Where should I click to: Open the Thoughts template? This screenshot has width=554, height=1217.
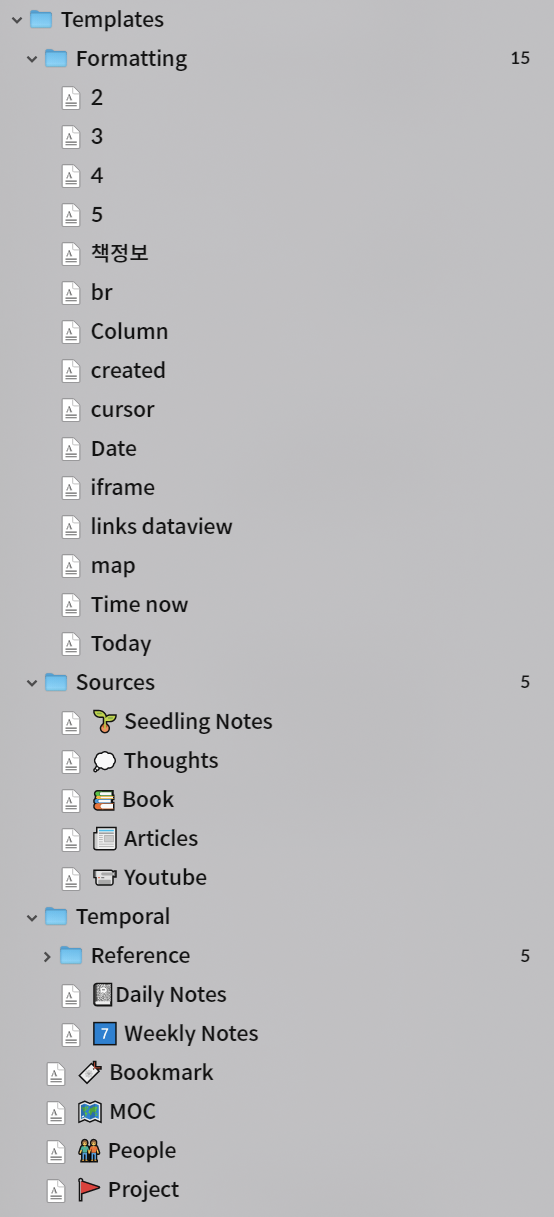point(171,760)
